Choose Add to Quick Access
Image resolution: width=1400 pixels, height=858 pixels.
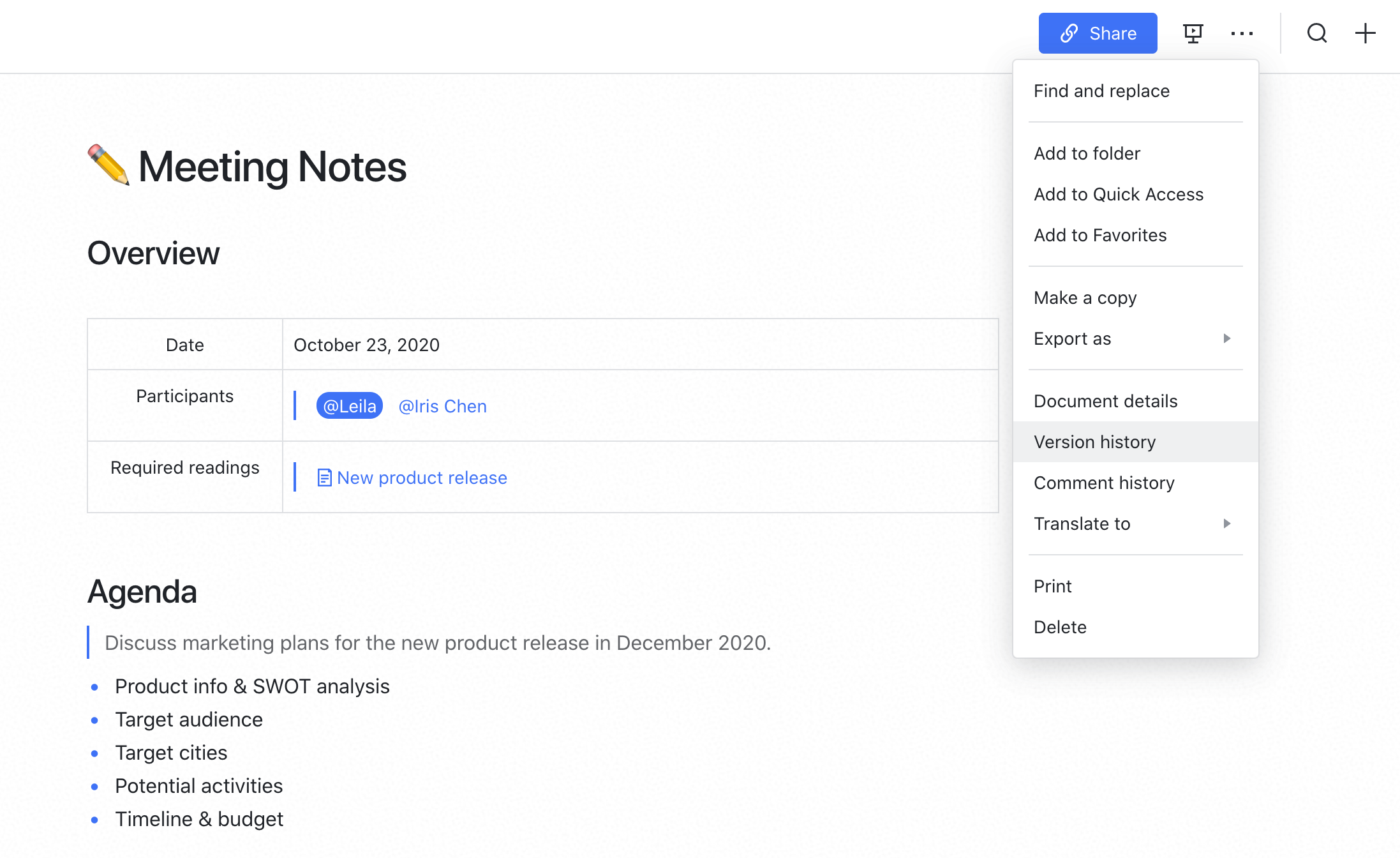click(1118, 194)
